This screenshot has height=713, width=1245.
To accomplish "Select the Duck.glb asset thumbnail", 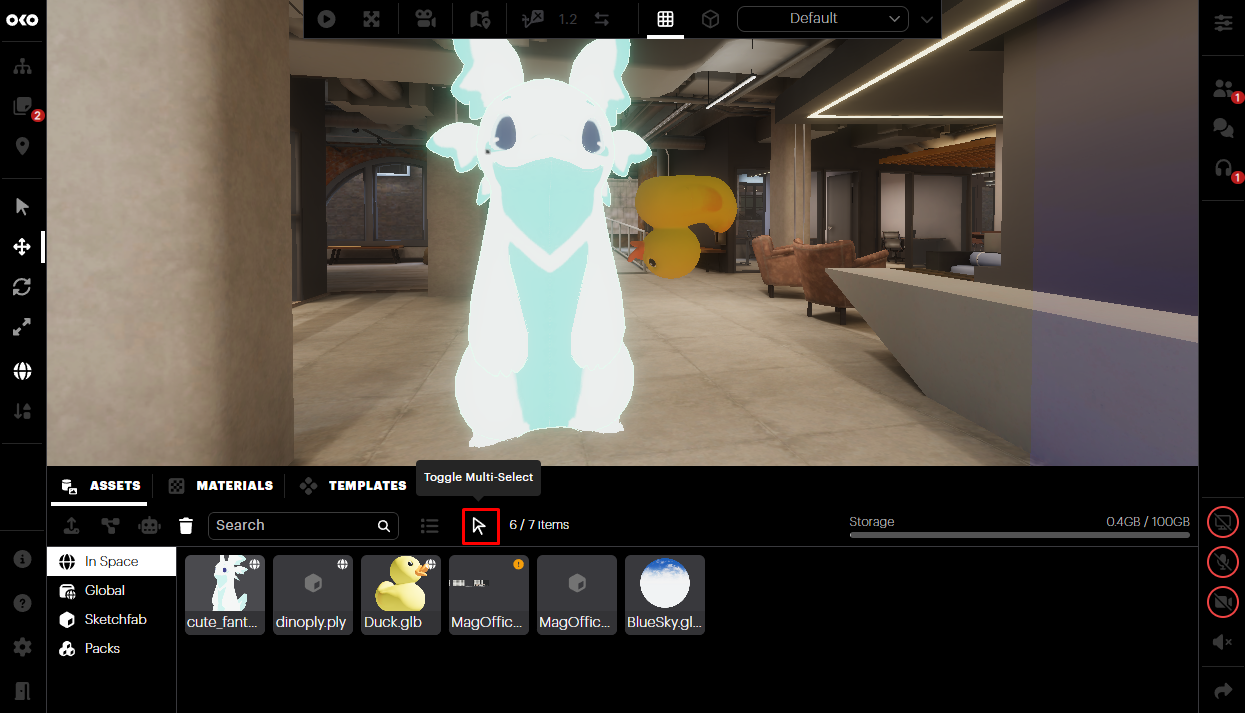I will pos(401,595).
